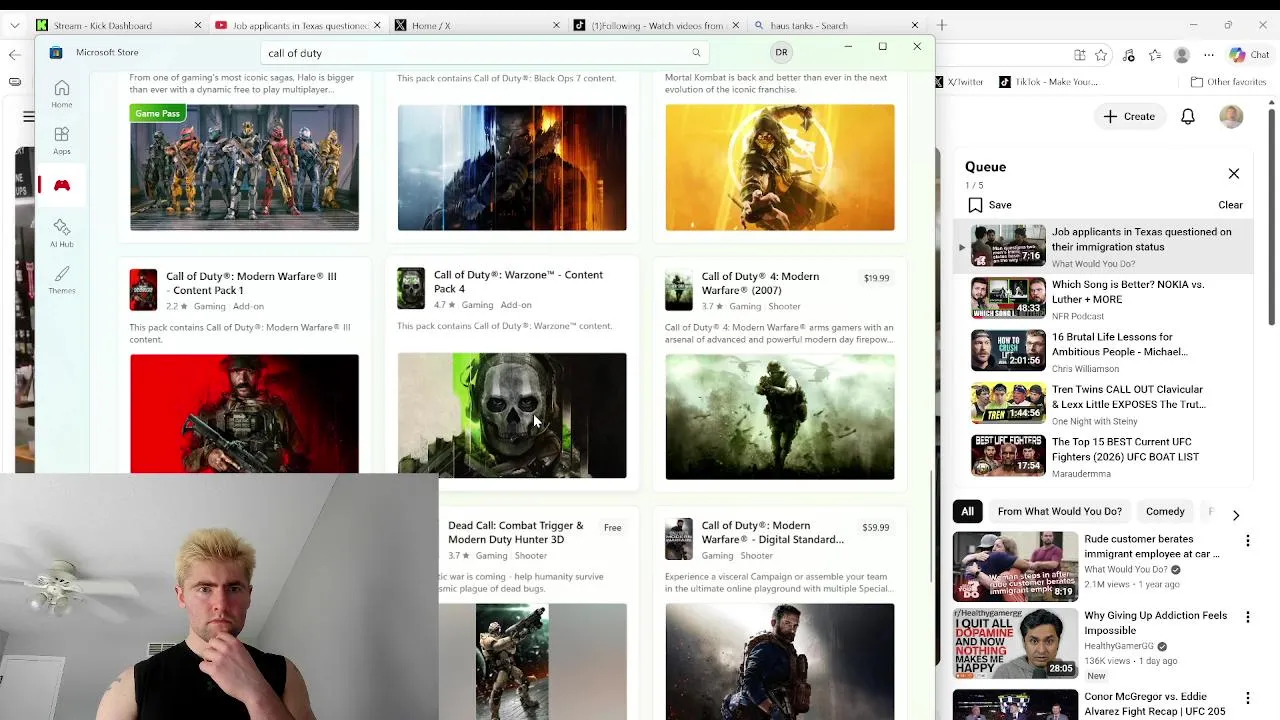
Task: Open a new browser tab with plus button
Action: (941, 25)
